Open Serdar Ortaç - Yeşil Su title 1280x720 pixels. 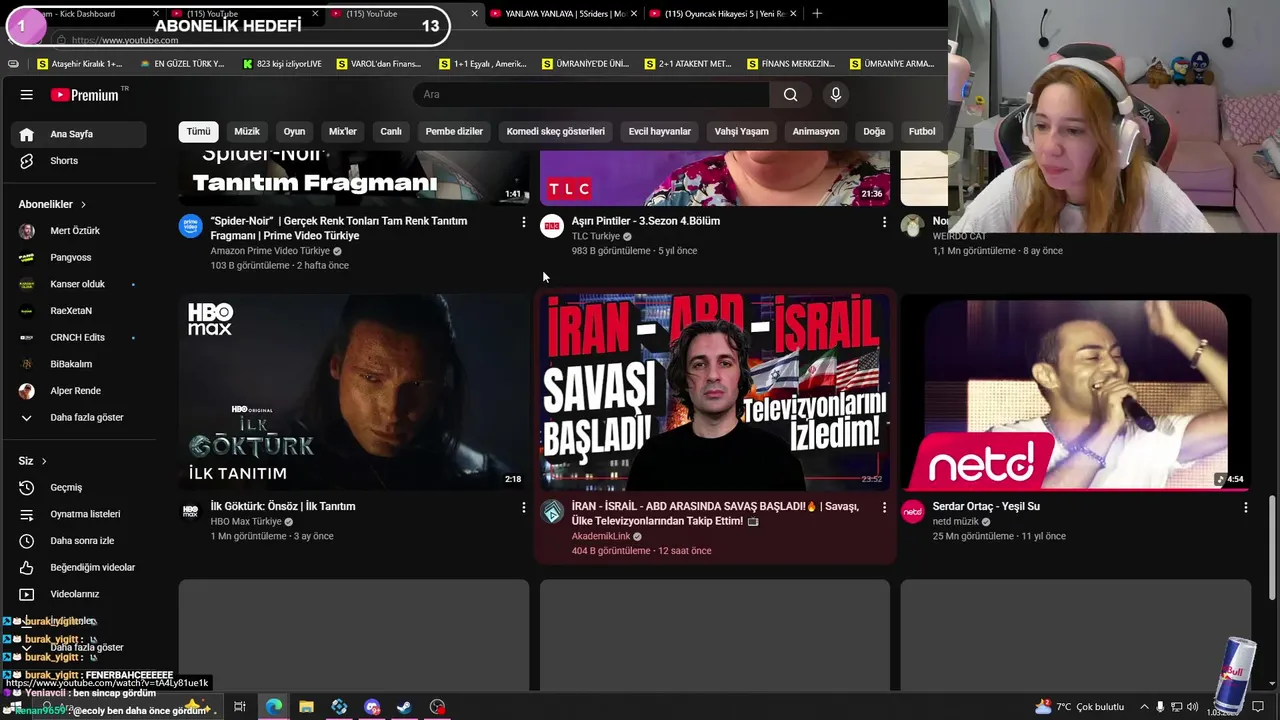click(x=986, y=507)
